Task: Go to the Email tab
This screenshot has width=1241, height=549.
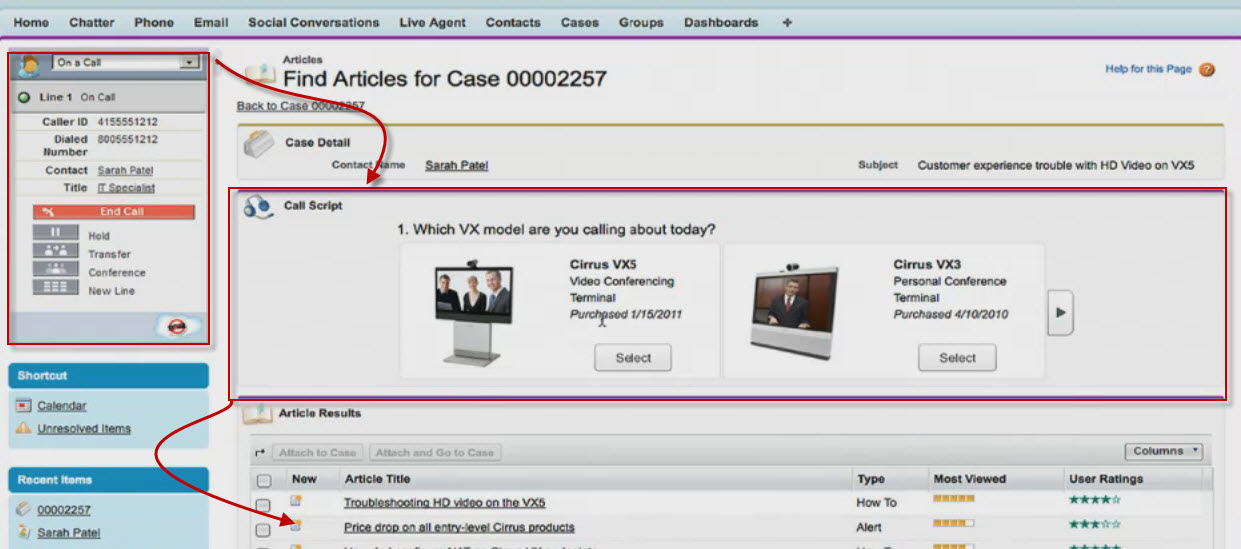Action: click(x=211, y=22)
